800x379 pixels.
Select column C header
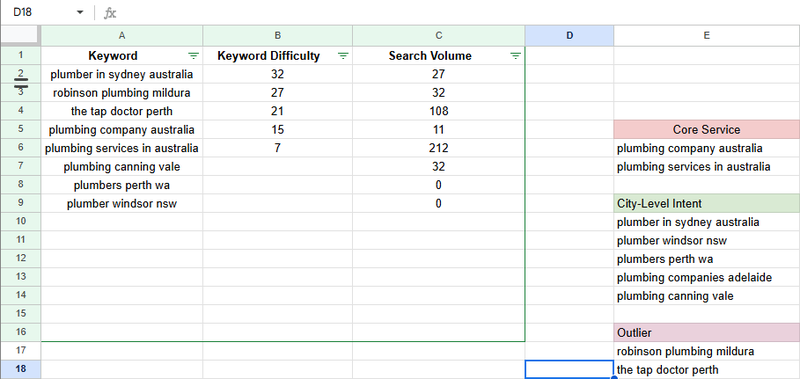pyautogui.click(x=439, y=36)
